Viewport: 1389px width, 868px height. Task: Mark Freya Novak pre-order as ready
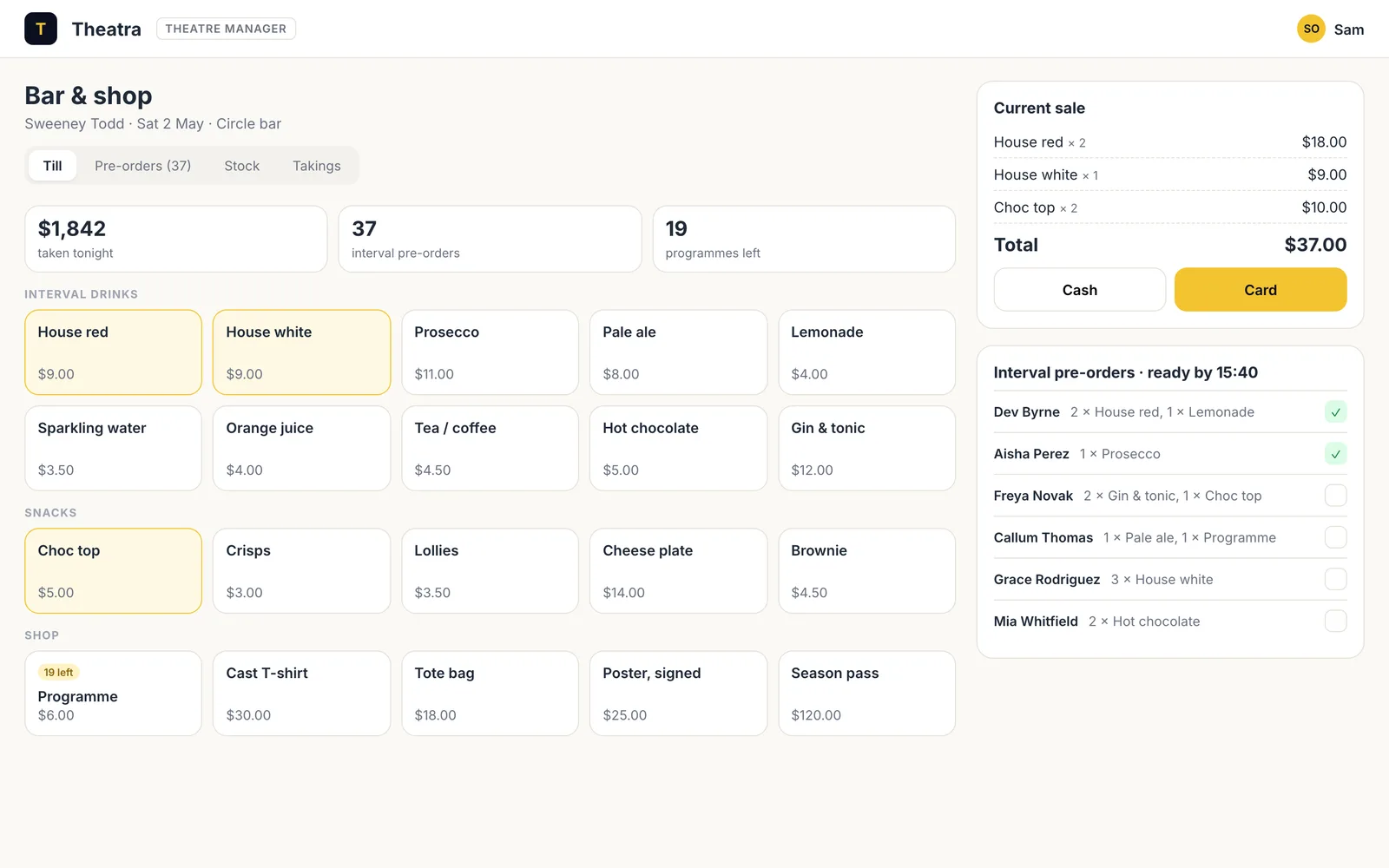(x=1335, y=496)
